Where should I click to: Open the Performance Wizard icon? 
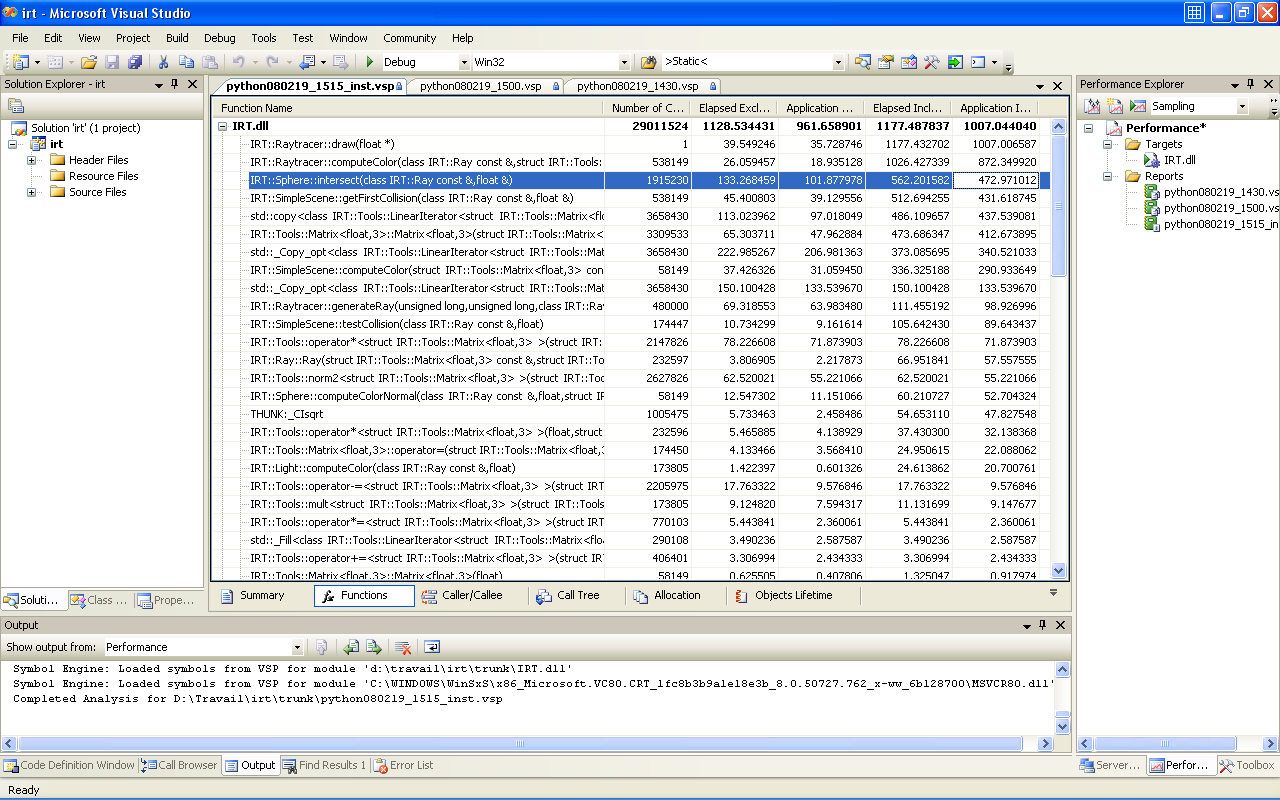click(1093, 106)
